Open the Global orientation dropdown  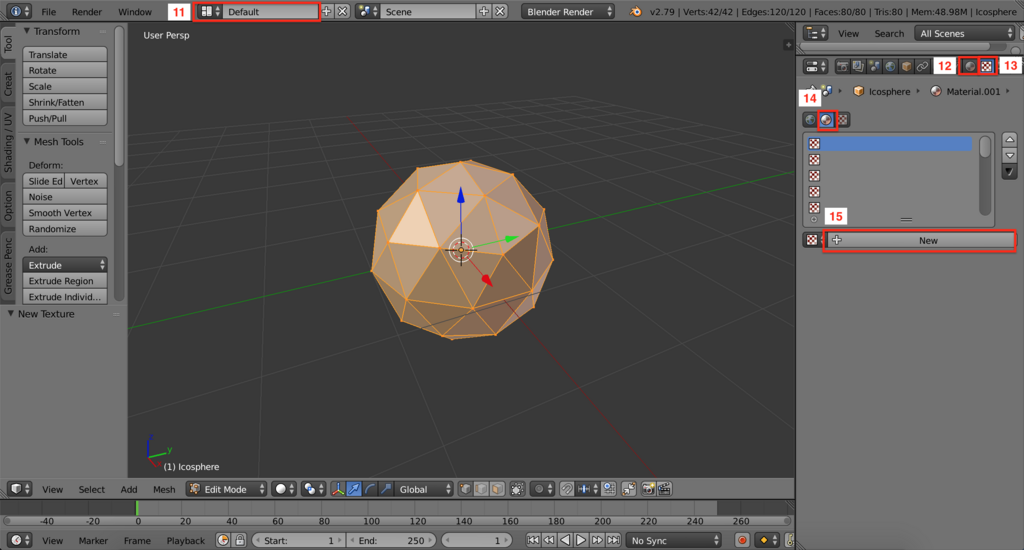click(424, 489)
